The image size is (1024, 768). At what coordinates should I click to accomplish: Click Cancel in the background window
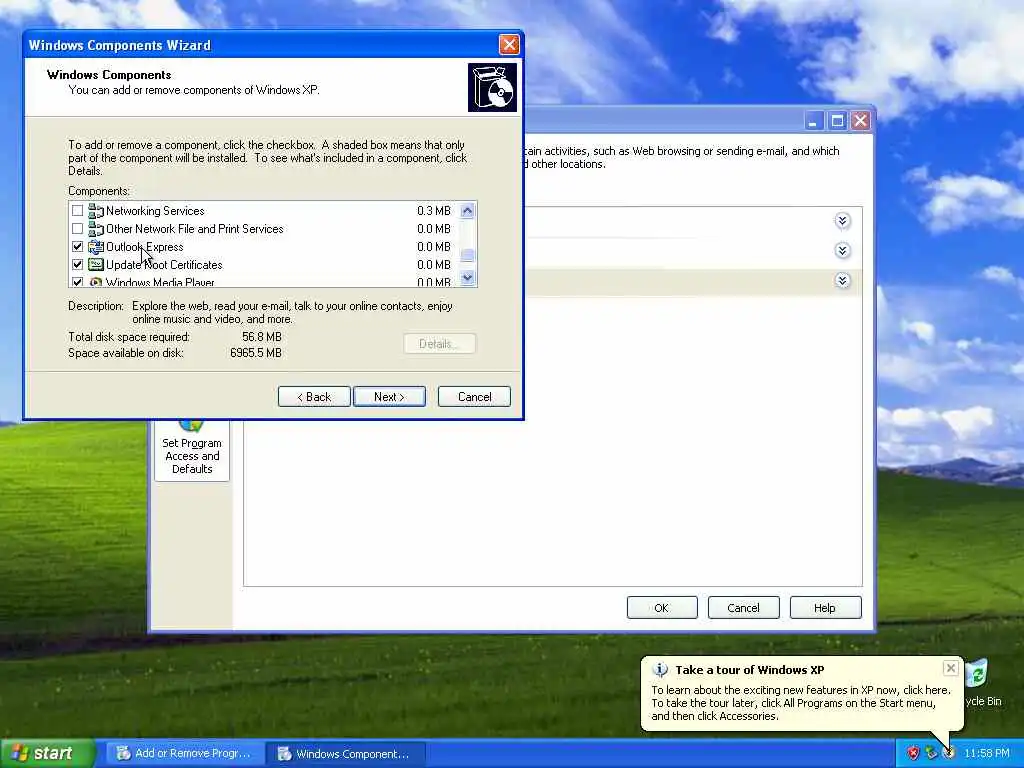[x=743, y=608]
